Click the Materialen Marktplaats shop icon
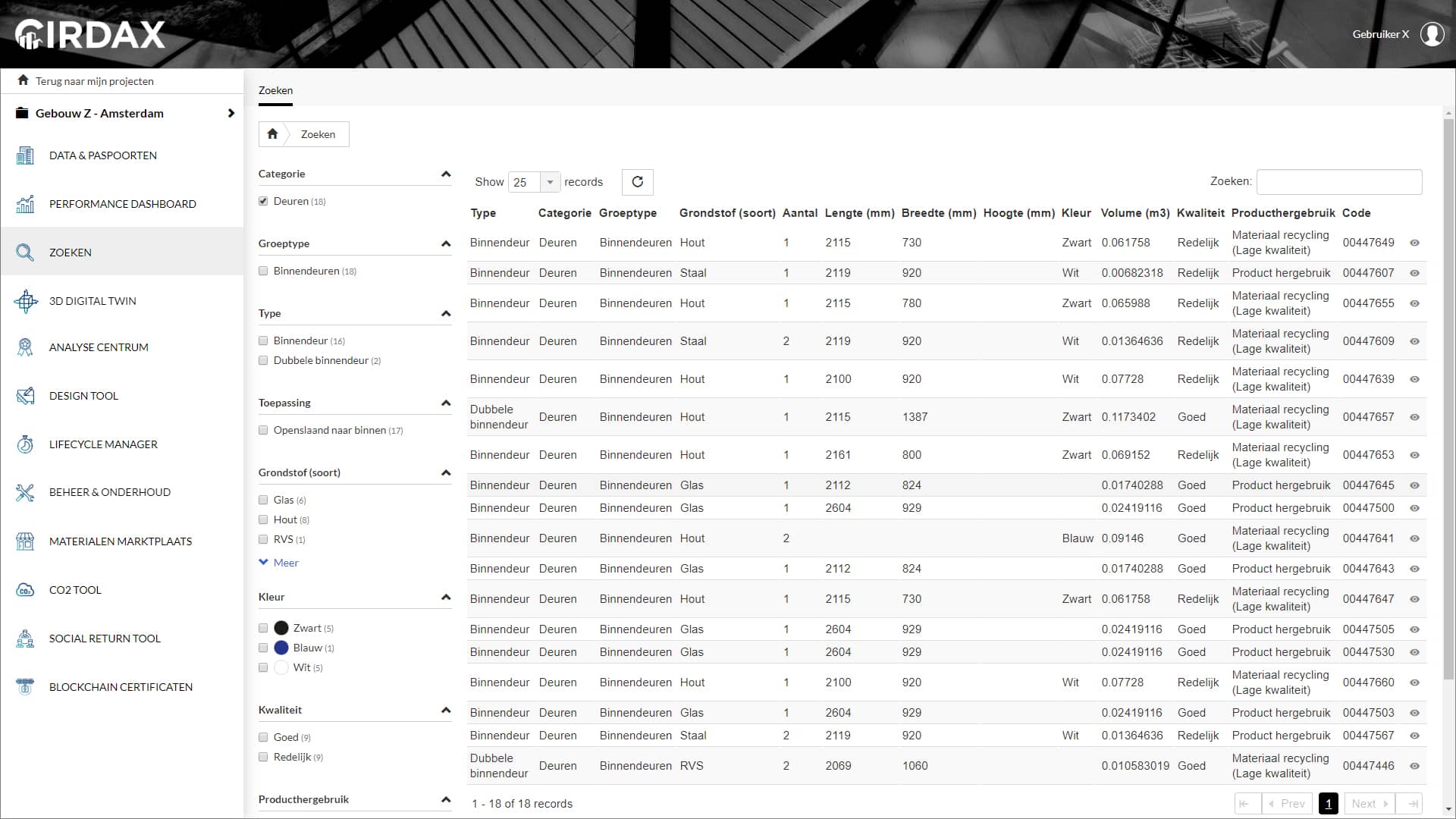The height and width of the screenshot is (819, 1456). (x=25, y=541)
